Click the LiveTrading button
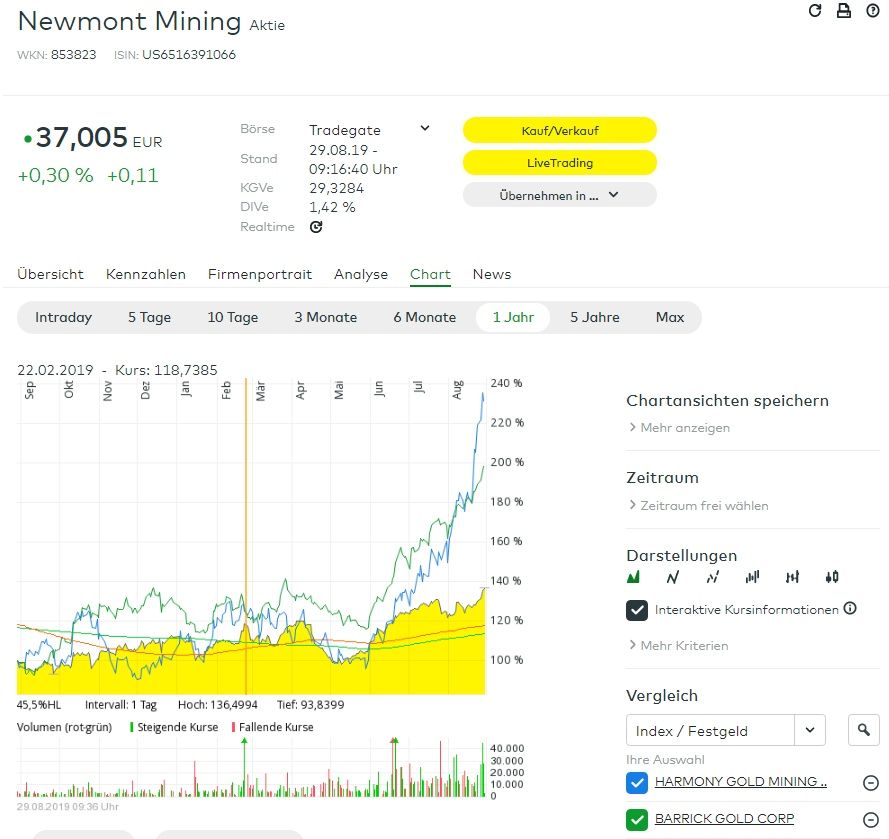This screenshot has width=889, height=839. [x=559, y=162]
